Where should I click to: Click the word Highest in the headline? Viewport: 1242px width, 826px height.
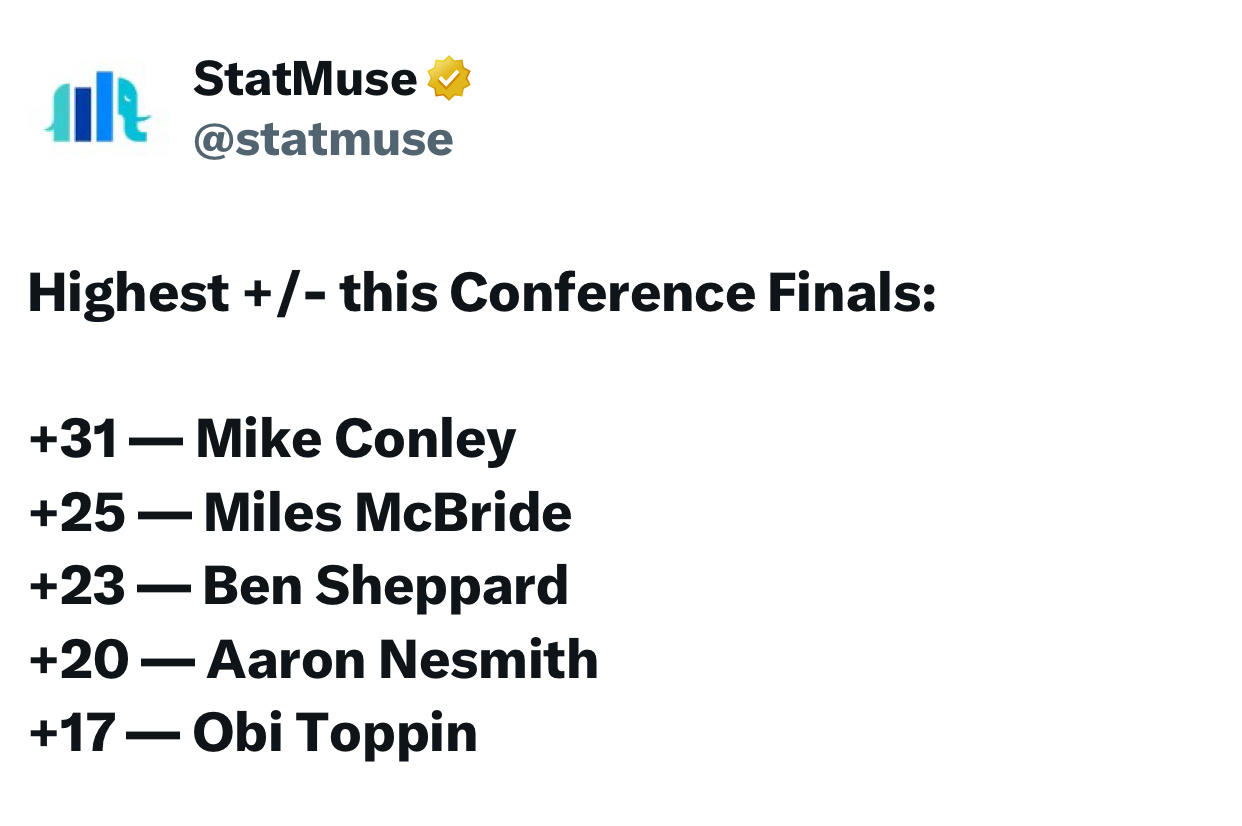click(x=129, y=293)
